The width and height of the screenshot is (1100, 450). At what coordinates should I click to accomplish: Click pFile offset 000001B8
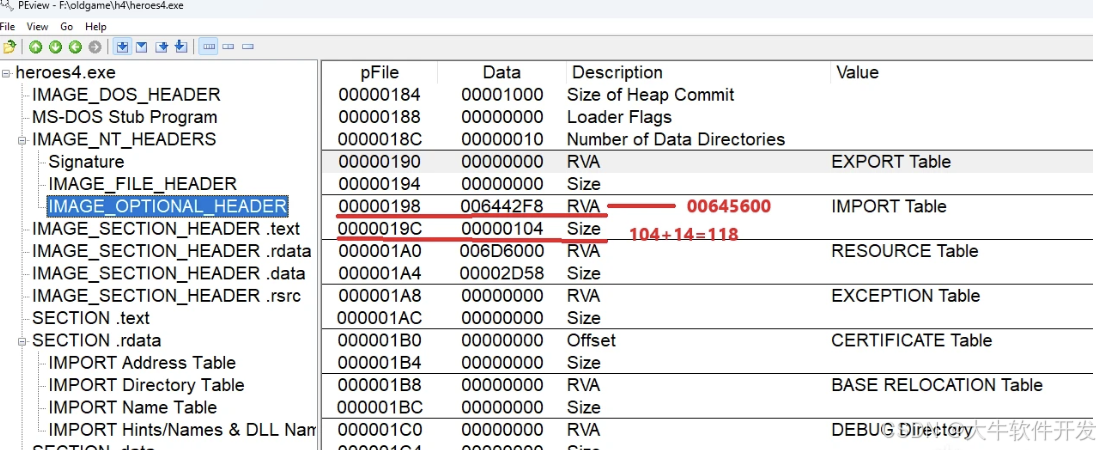[380, 385]
